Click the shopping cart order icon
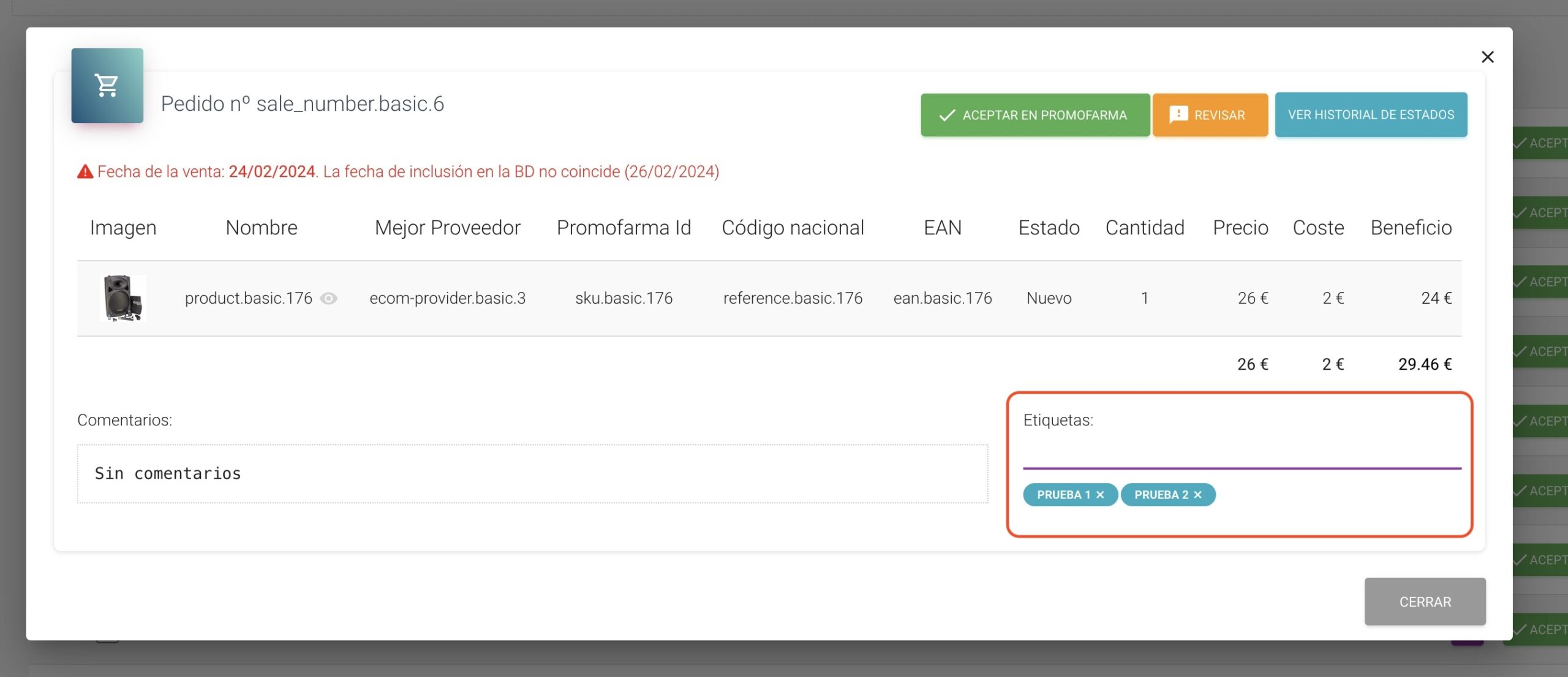 click(x=107, y=86)
